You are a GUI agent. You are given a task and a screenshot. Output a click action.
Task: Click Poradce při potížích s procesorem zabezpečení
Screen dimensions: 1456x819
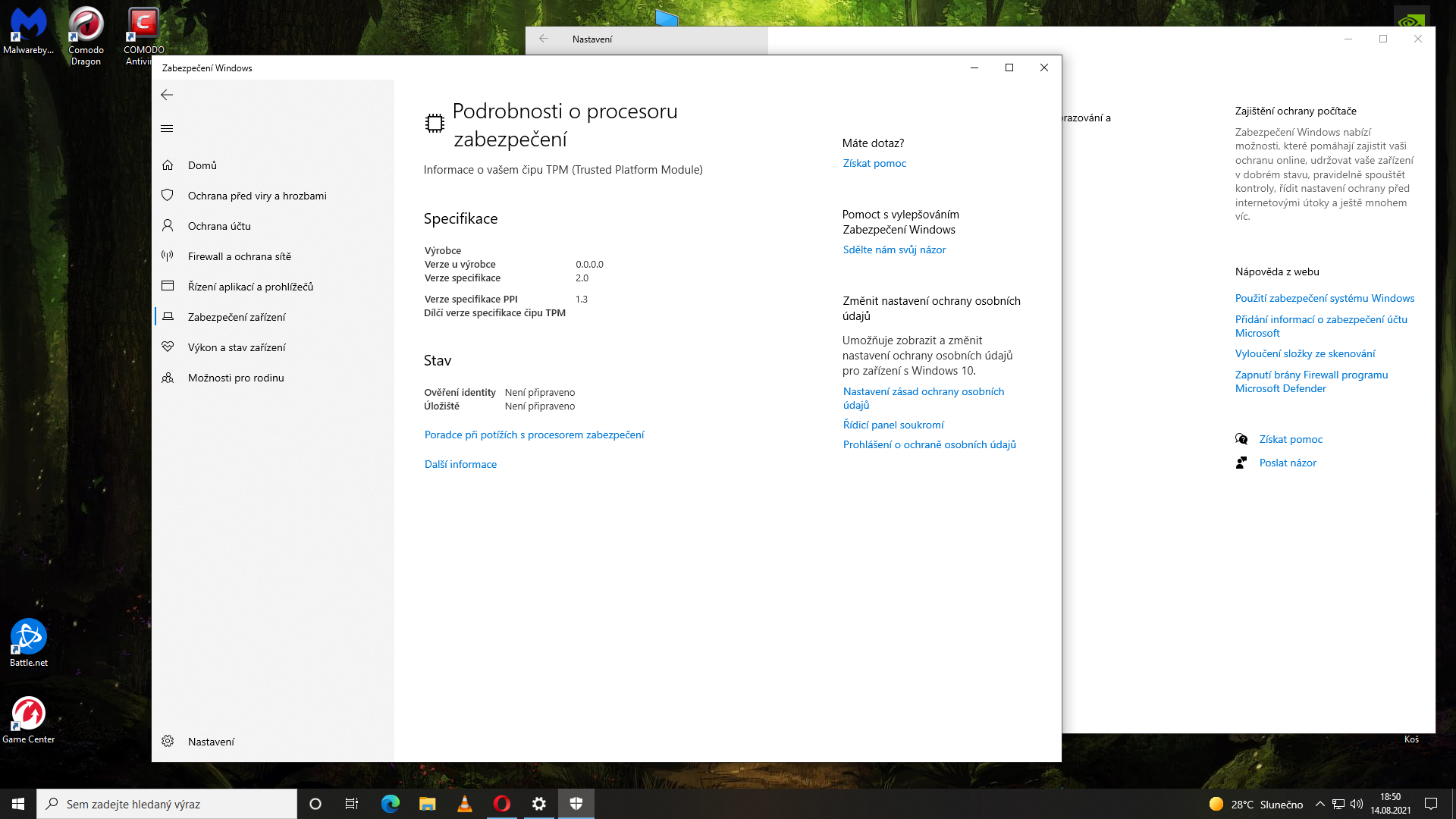[534, 435]
